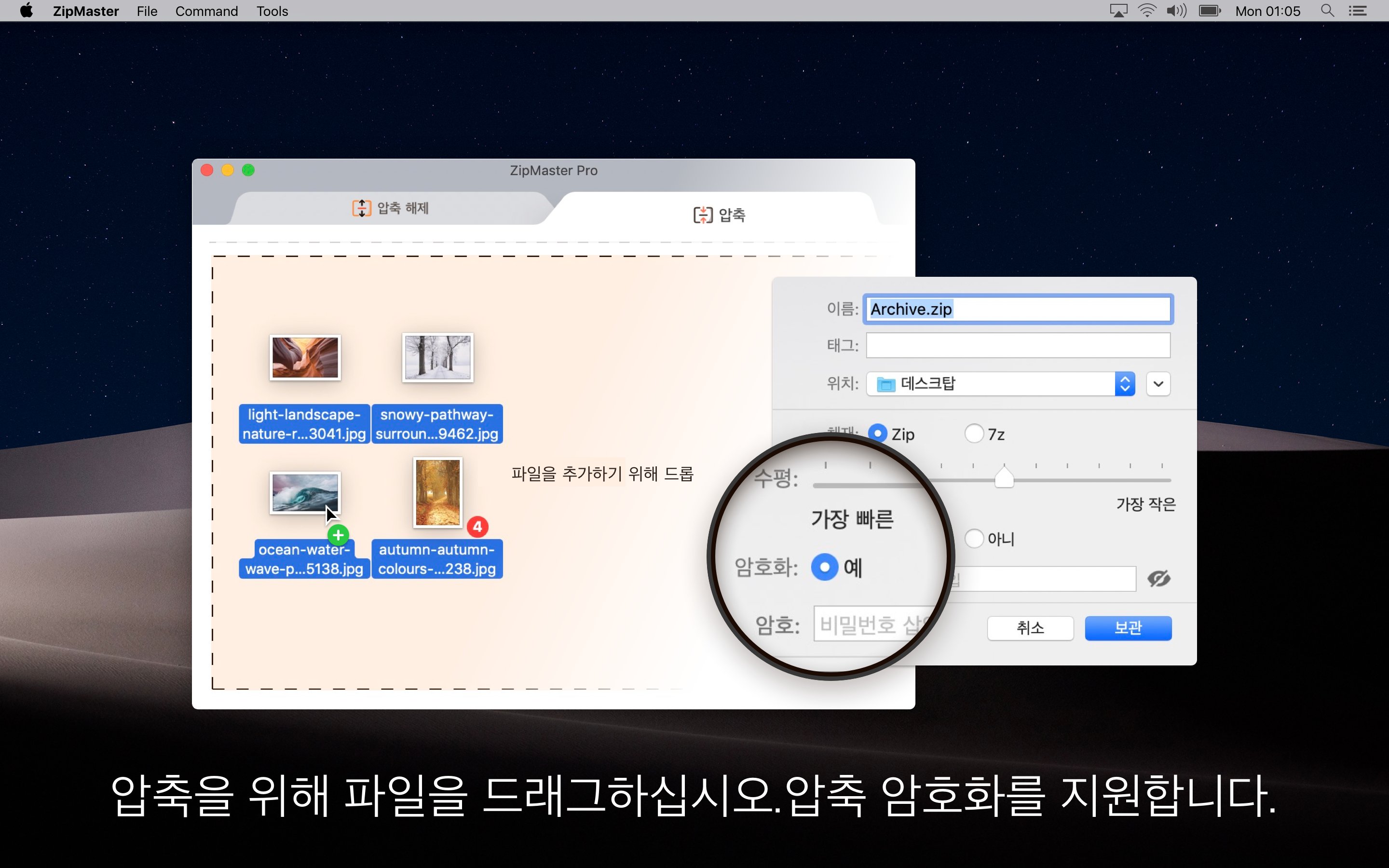Select 예 for encryption
Image resolution: width=1389 pixels, height=868 pixels.
(825, 567)
